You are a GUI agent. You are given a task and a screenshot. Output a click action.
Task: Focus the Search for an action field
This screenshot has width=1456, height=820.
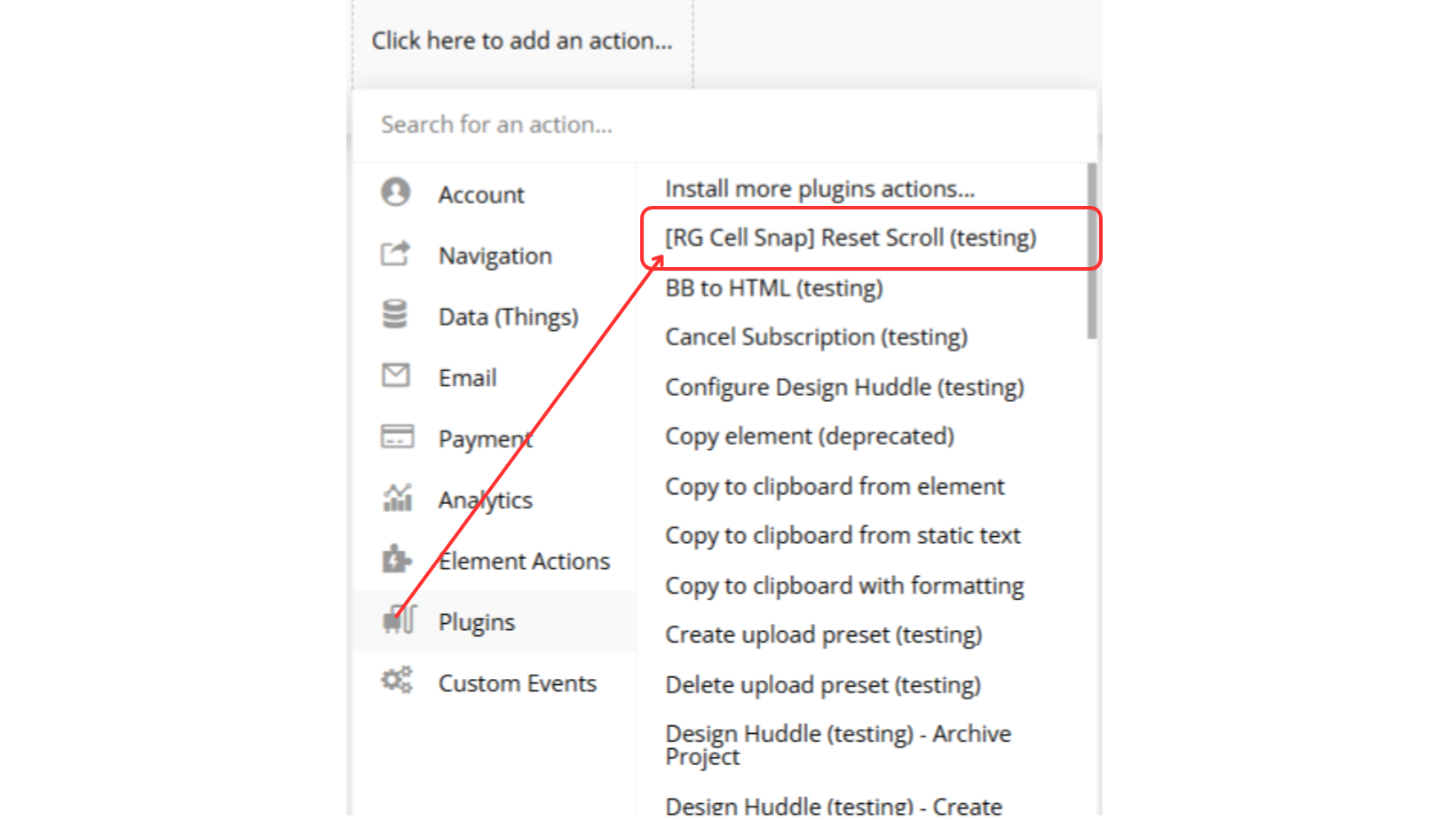[724, 125]
